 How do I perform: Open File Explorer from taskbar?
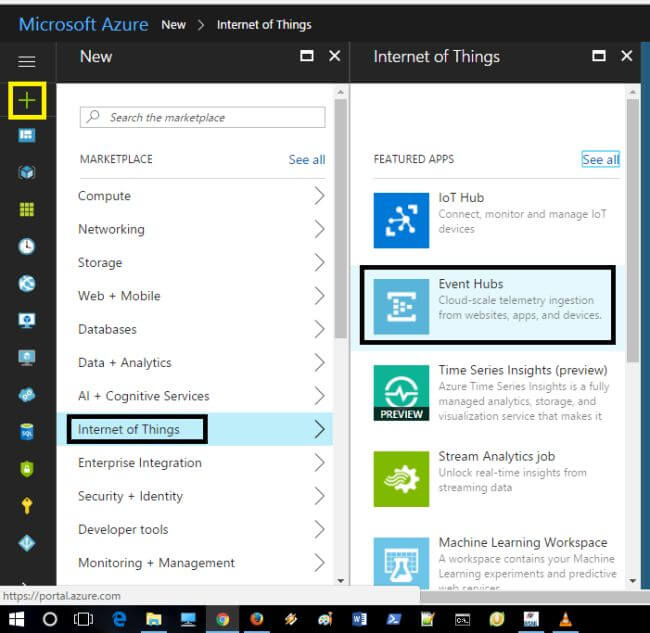pos(154,619)
